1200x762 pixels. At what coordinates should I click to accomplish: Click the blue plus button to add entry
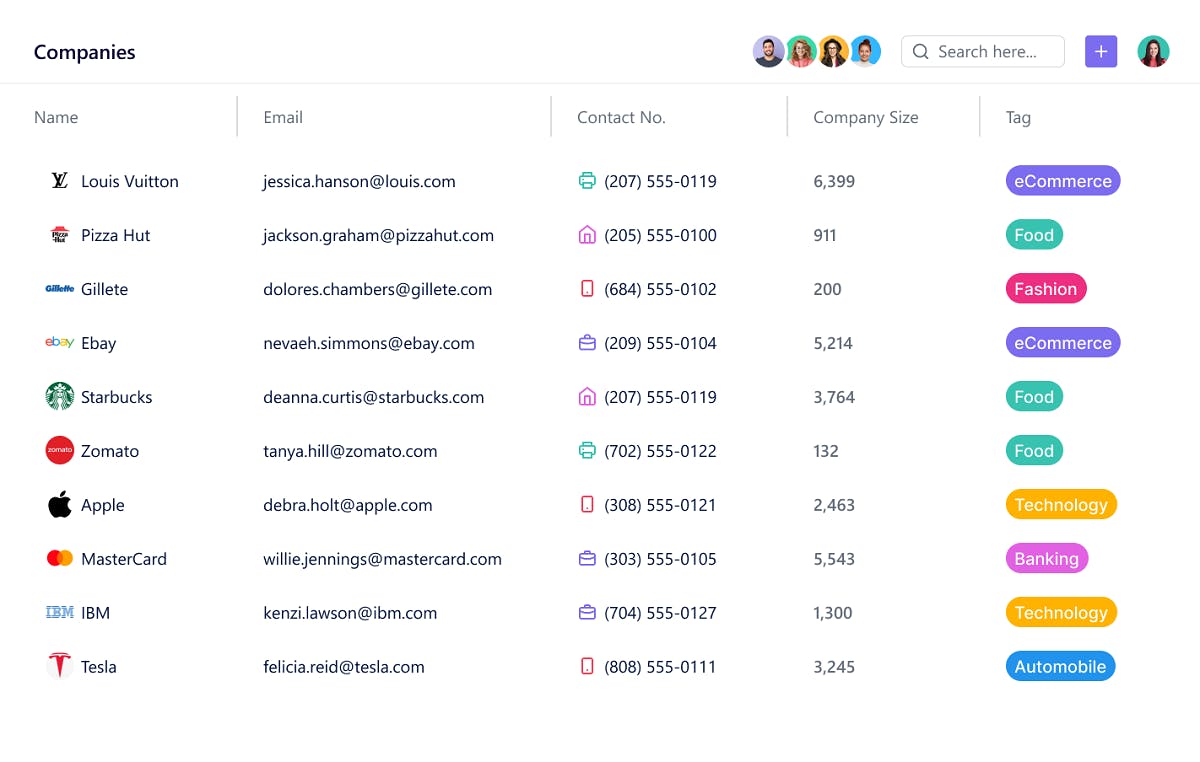point(1101,51)
